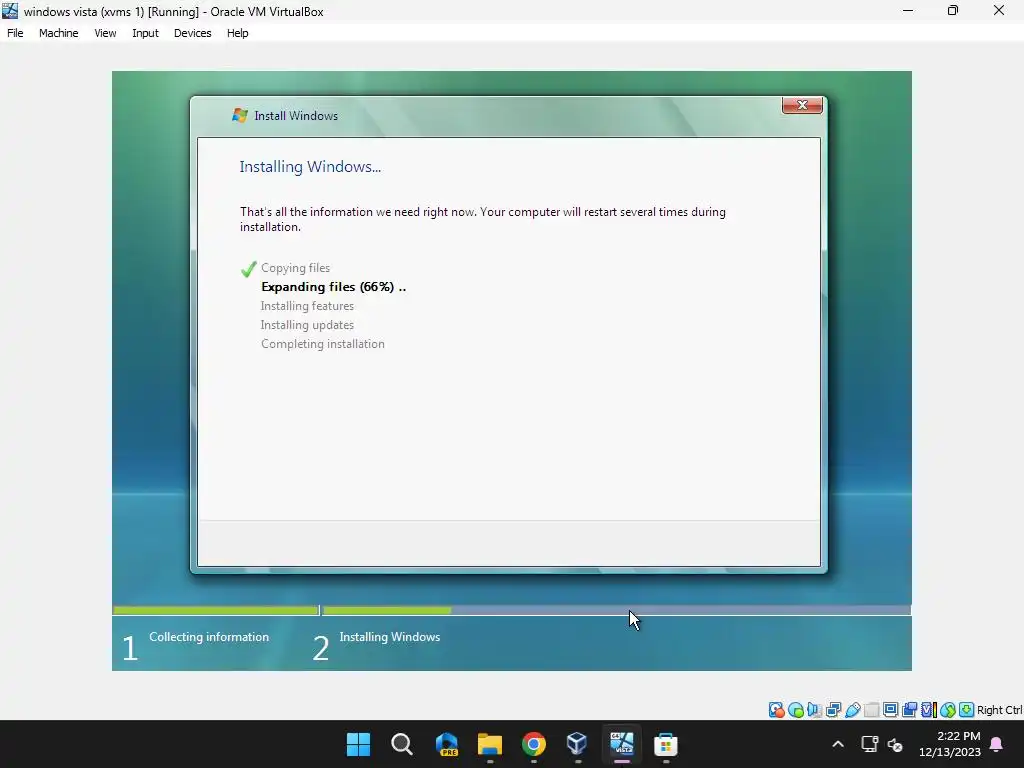Viewport: 1024px width, 768px height.
Task: Click the Completing installation step
Action: click(x=323, y=344)
